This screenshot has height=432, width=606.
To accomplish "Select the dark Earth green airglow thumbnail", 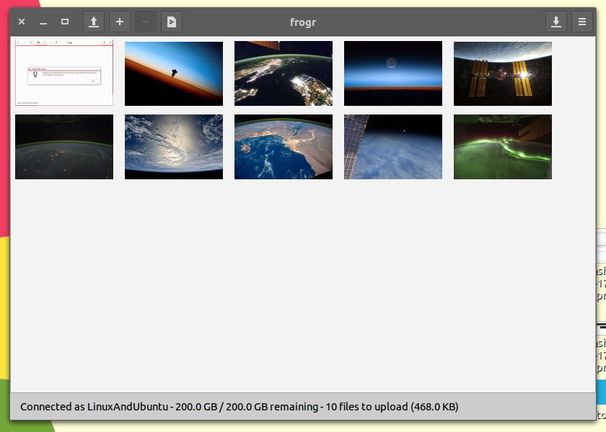I will click(x=64, y=147).
